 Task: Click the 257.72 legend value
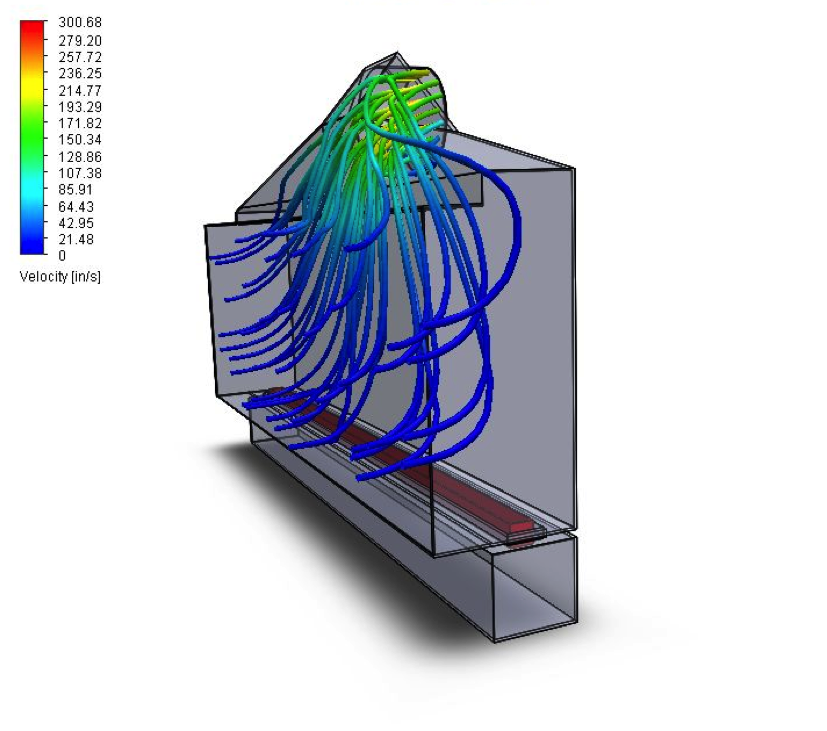pyautogui.click(x=80, y=57)
